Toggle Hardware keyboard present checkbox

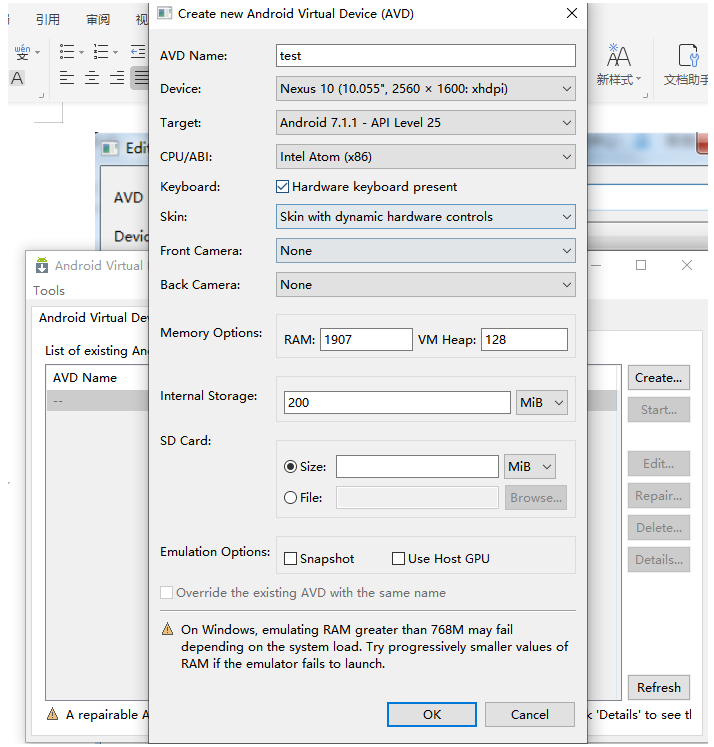tap(282, 187)
